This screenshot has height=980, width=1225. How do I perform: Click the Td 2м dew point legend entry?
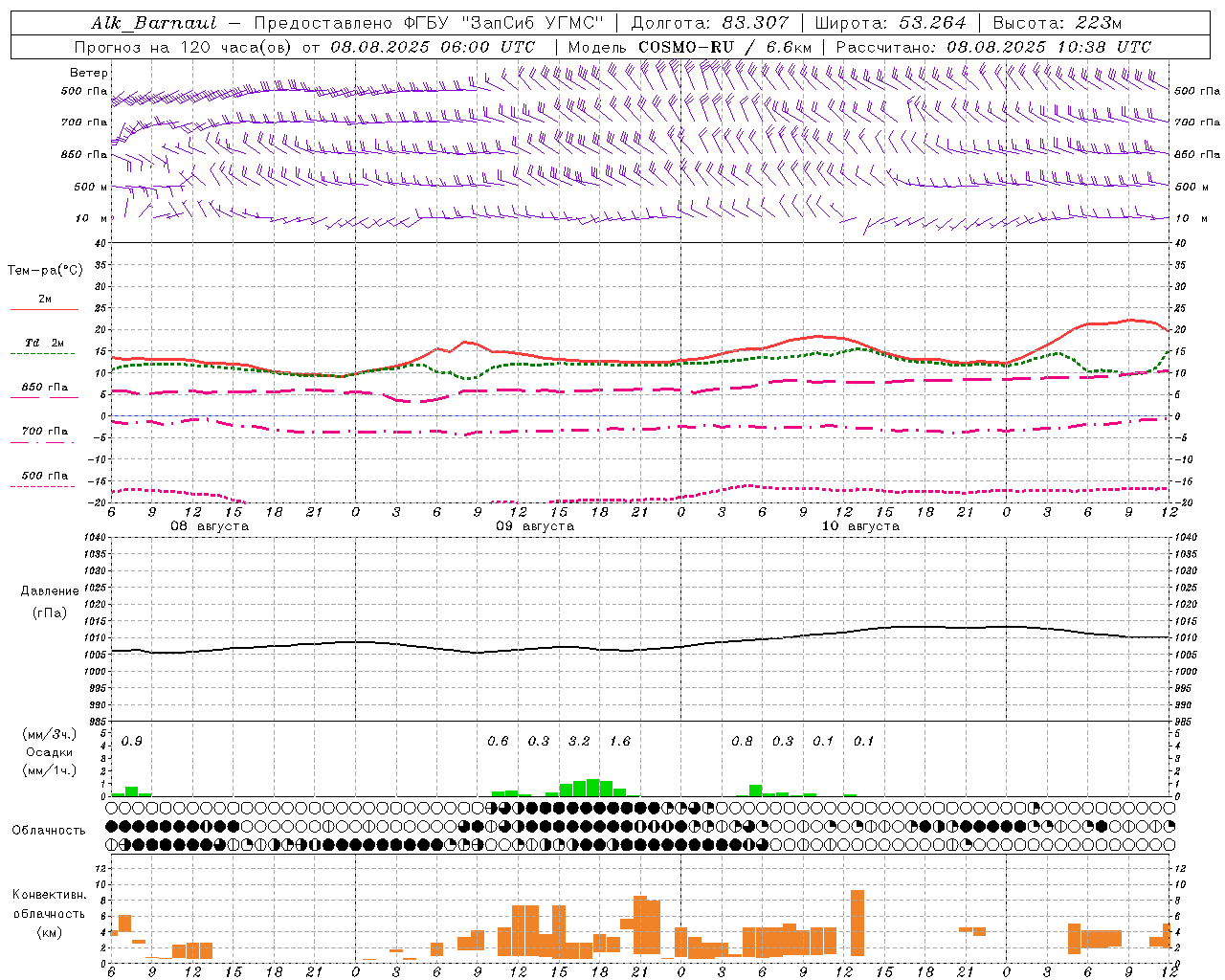[44, 347]
